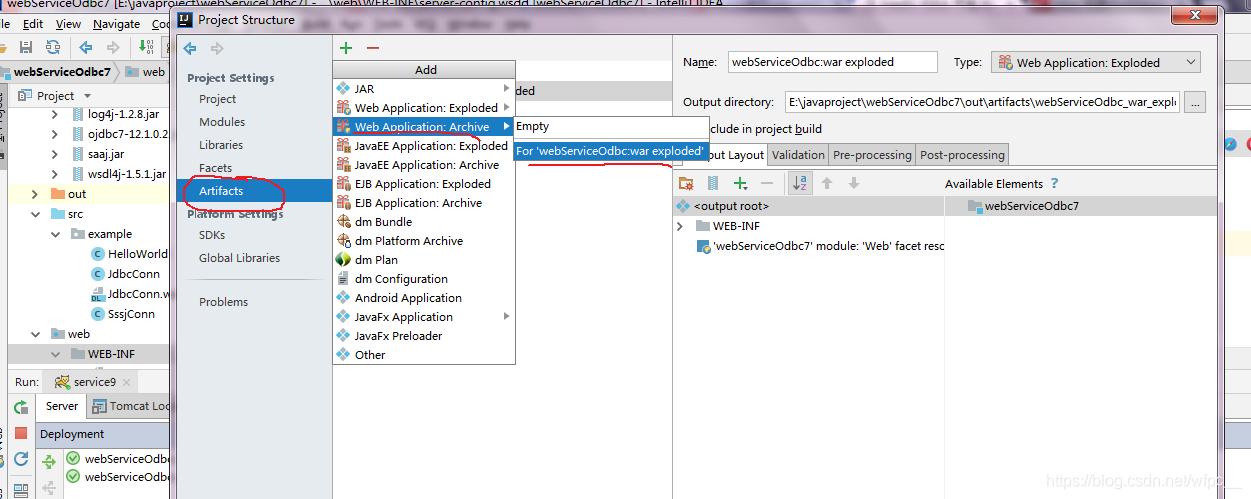Switch to Pre-processing tab

pyautogui.click(x=872, y=155)
